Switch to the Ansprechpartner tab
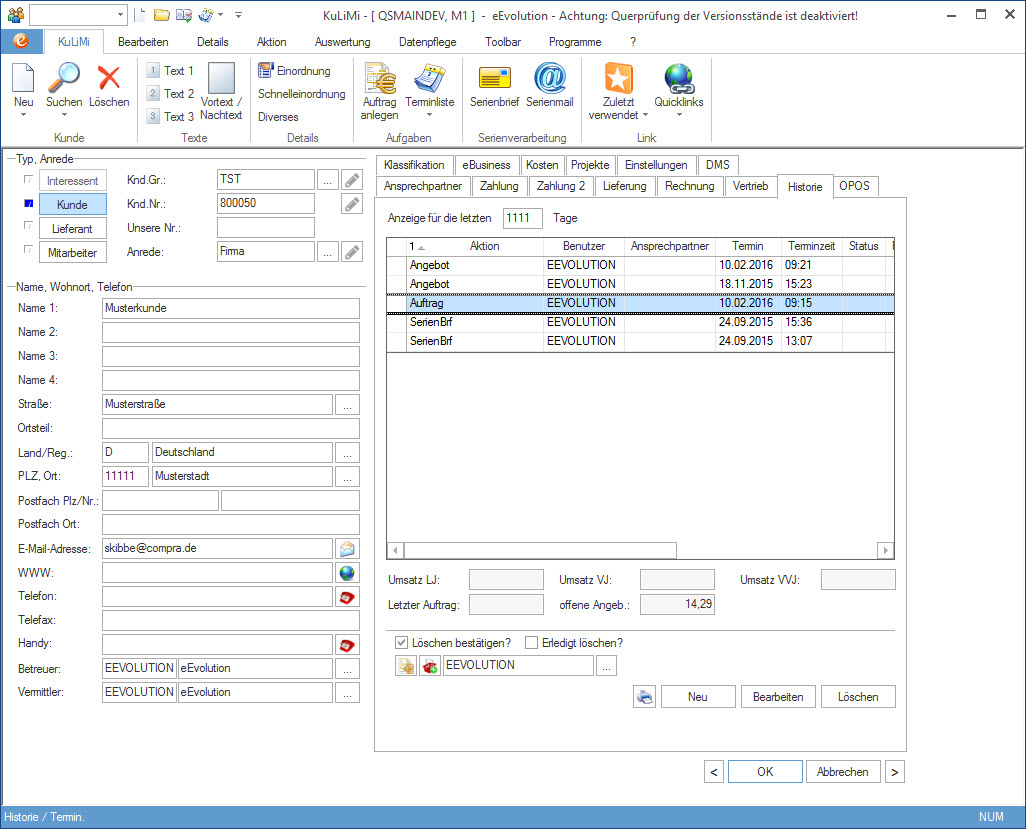Screen dimensions: 1026x829 (x=423, y=186)
